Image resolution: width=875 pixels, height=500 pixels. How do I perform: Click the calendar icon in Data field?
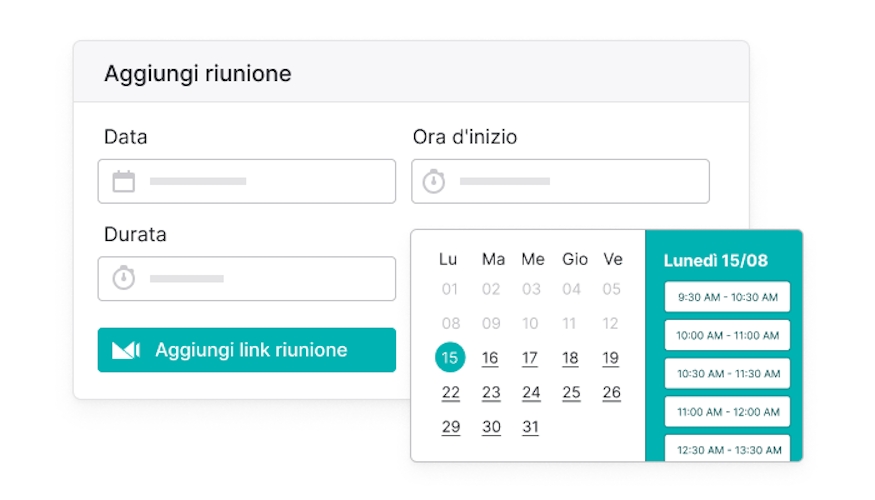(x=123, y=181)
